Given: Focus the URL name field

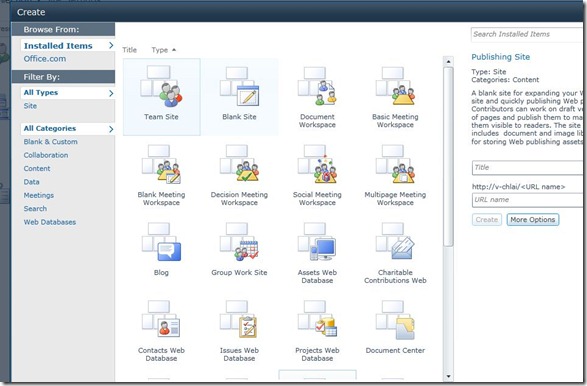Looking at the screenshot, I should tap(527, 200).
